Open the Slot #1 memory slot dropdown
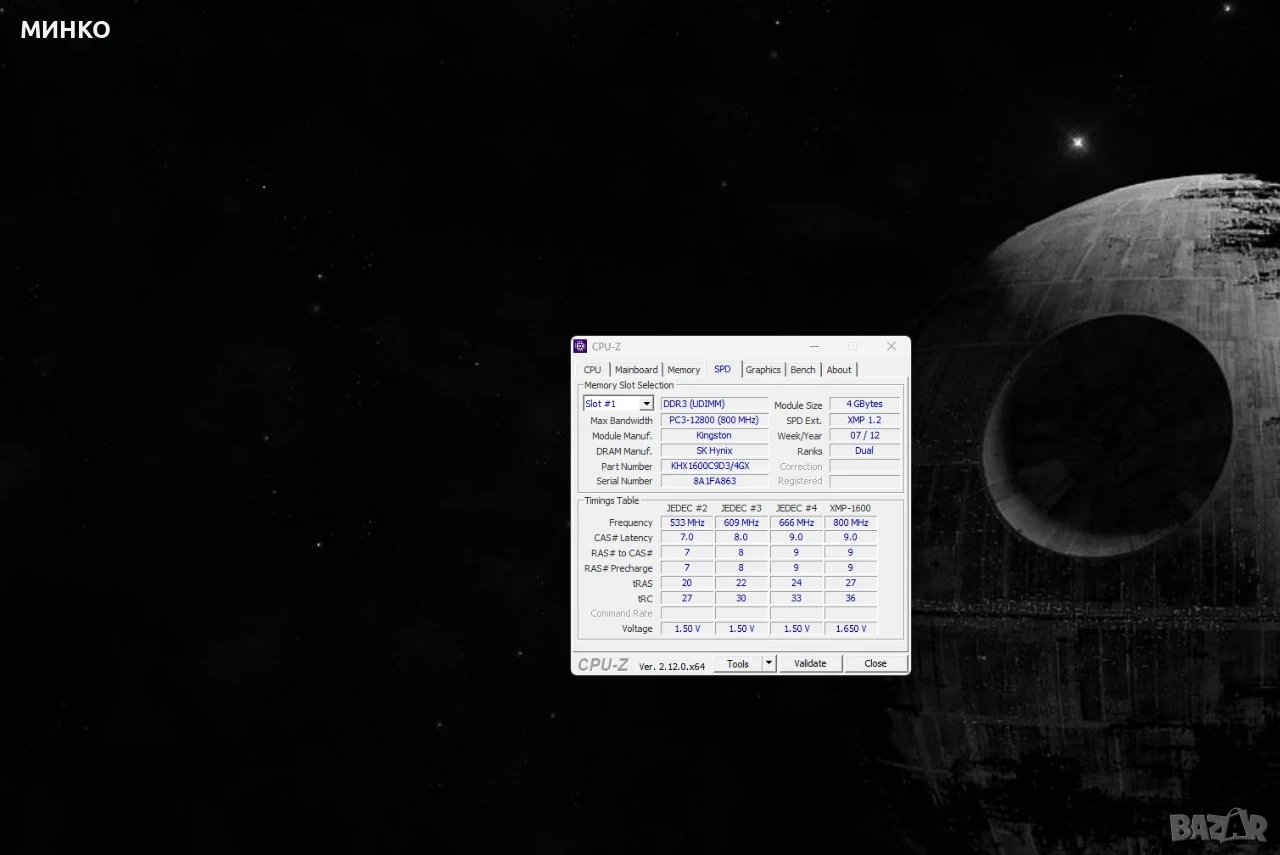The height and width of the screenshot is (855, 1280). tap(618, 404)
